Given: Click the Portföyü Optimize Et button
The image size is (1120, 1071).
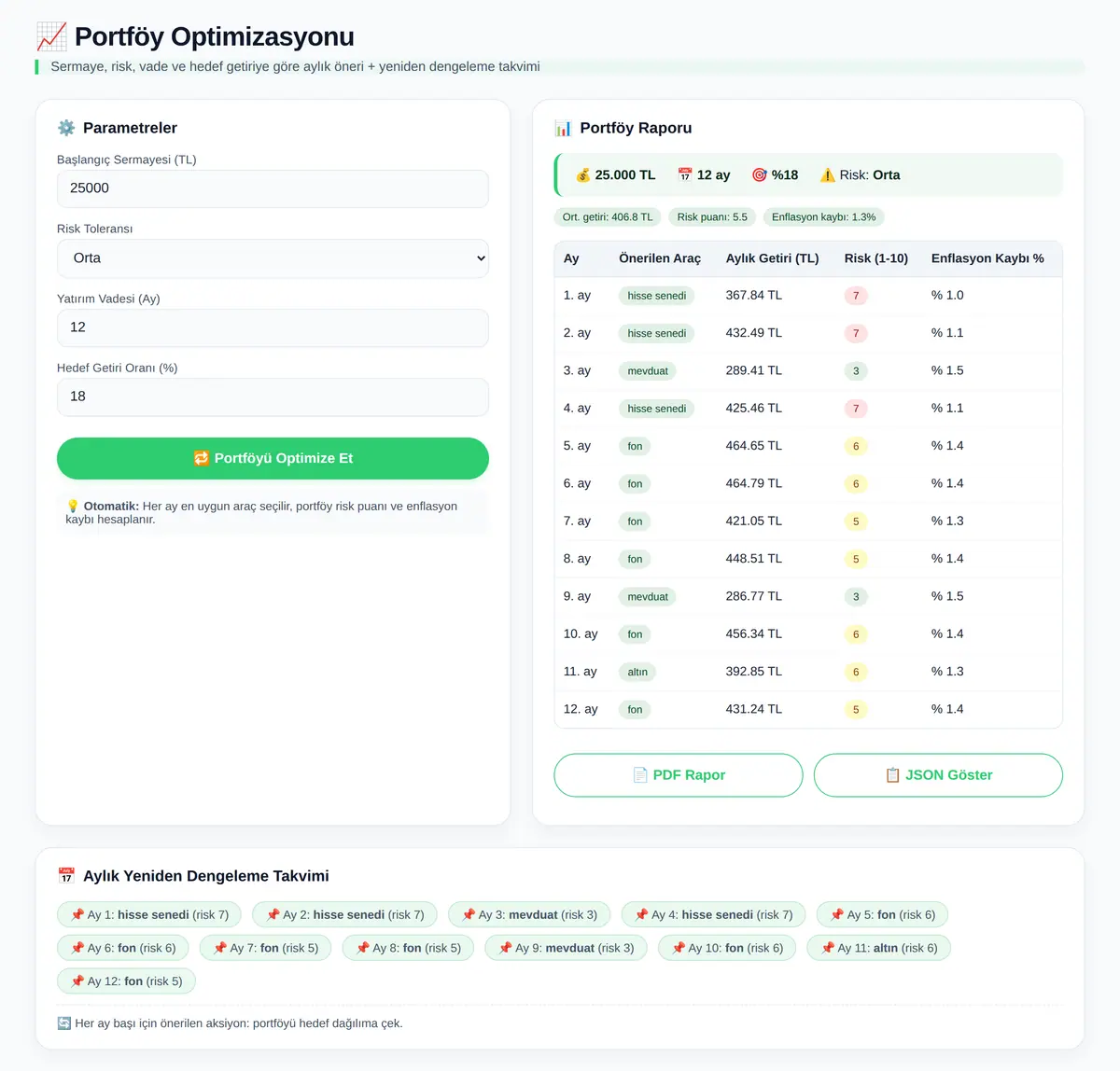Looking at the screenshot, I should (273, 458).
